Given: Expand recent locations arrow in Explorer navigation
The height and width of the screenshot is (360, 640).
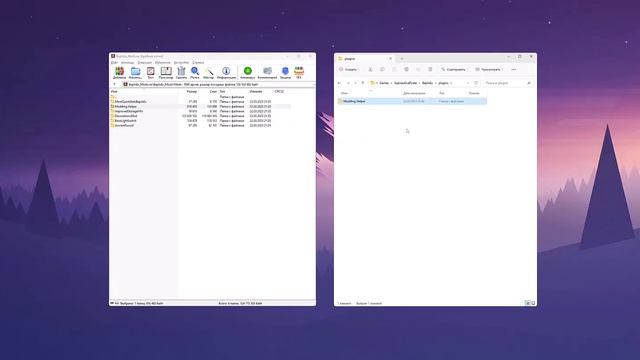Looking at the screenshot, I should 356,83.
